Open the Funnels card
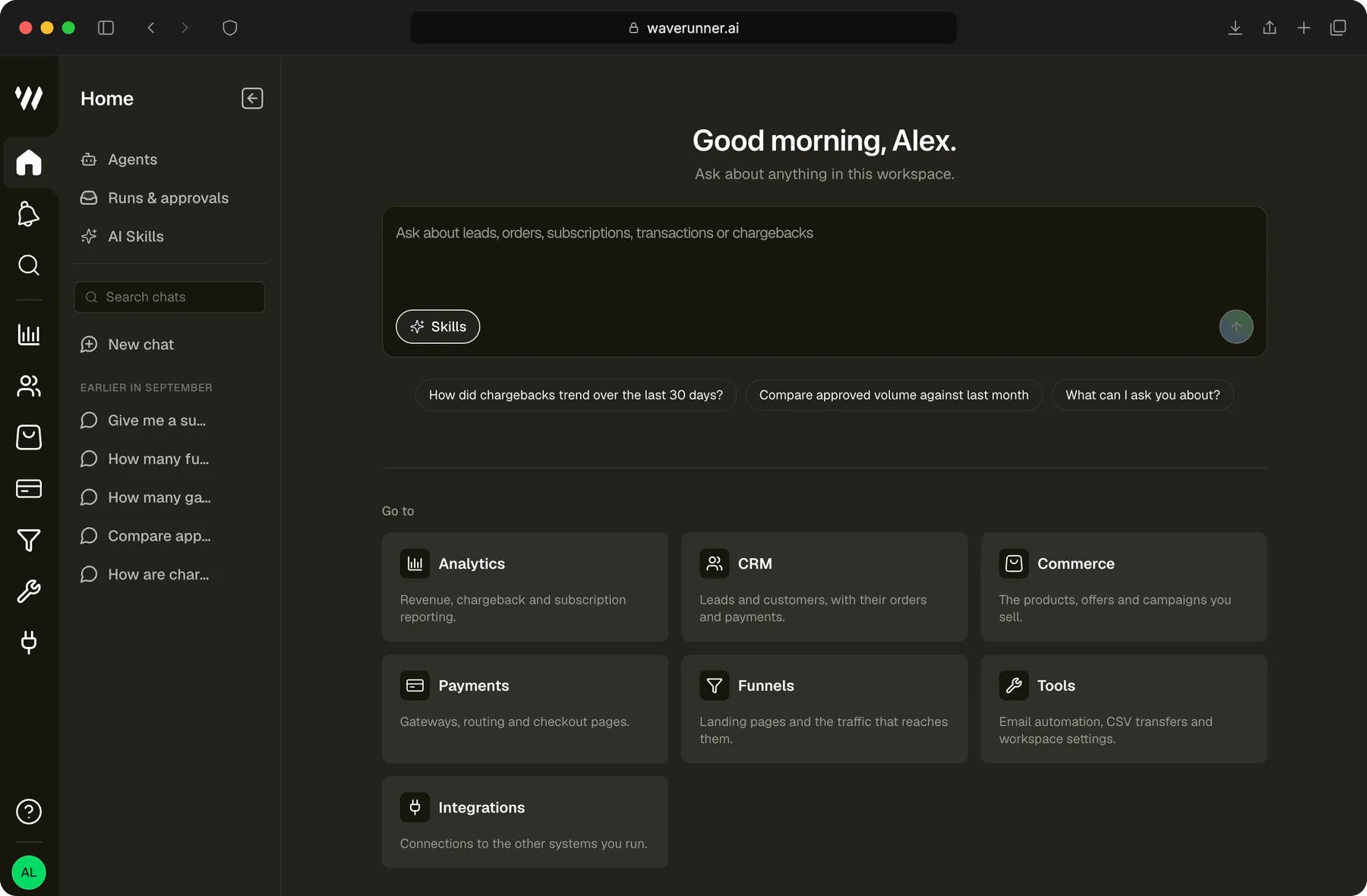Image resolution: width=1367 pixels, height=896 pixels. coord(824,709)
